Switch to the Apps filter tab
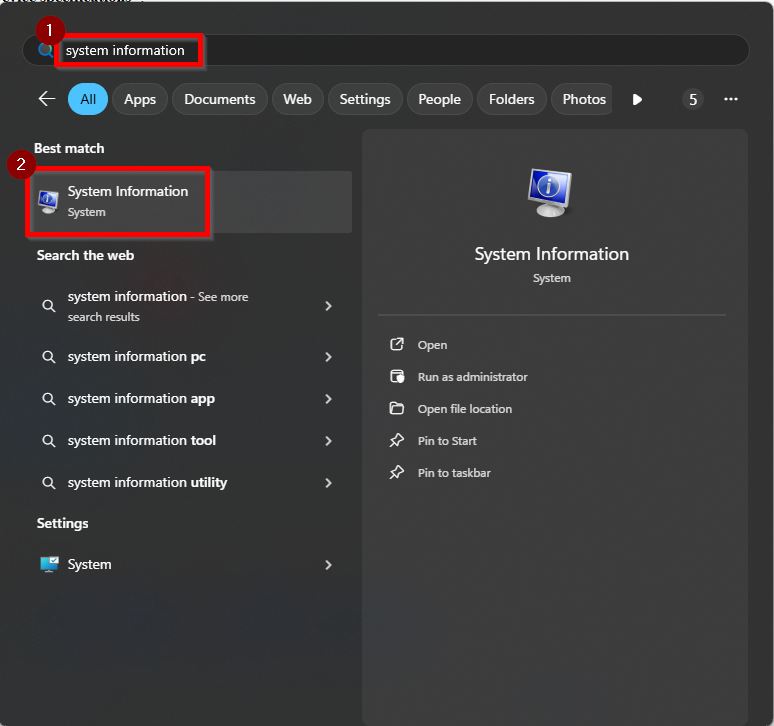This screenshot has height=726, width=774. pos(140,99)
